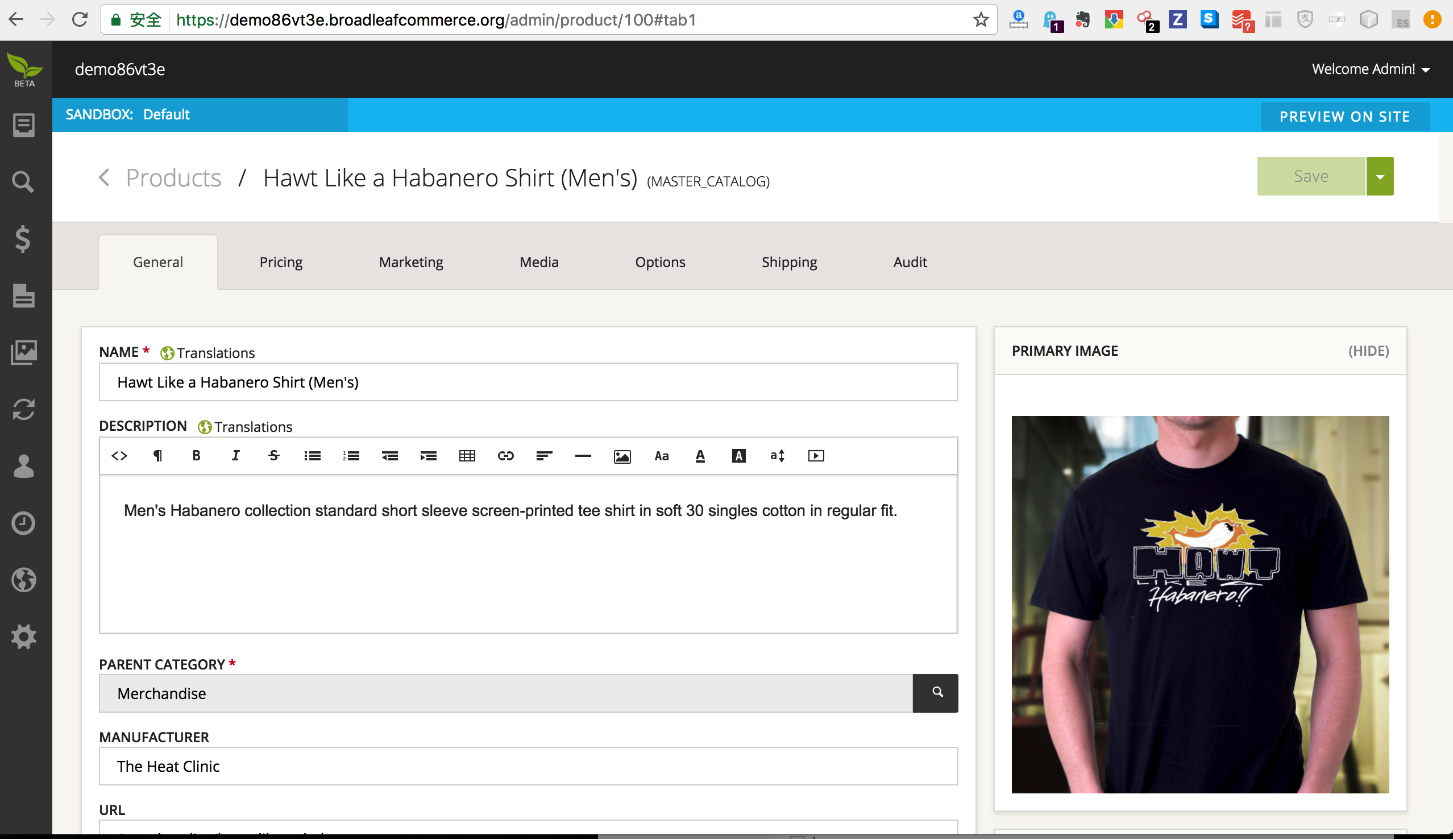This screenshot has height=840, width=1453.
Task: Insert a table in description editor
Action: click(x=467, y=456)
